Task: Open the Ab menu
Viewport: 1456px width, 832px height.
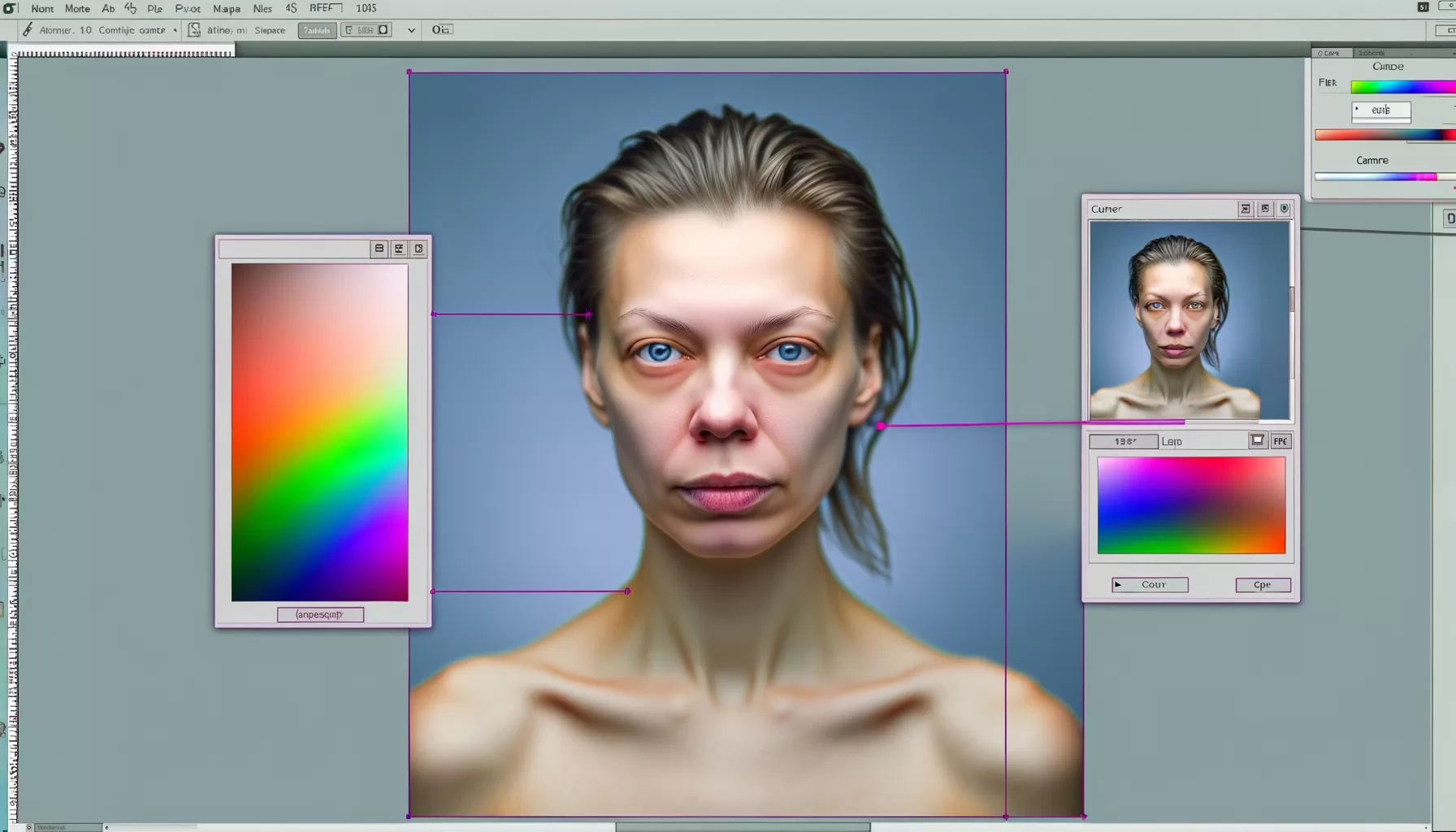Action: (108, 9)
